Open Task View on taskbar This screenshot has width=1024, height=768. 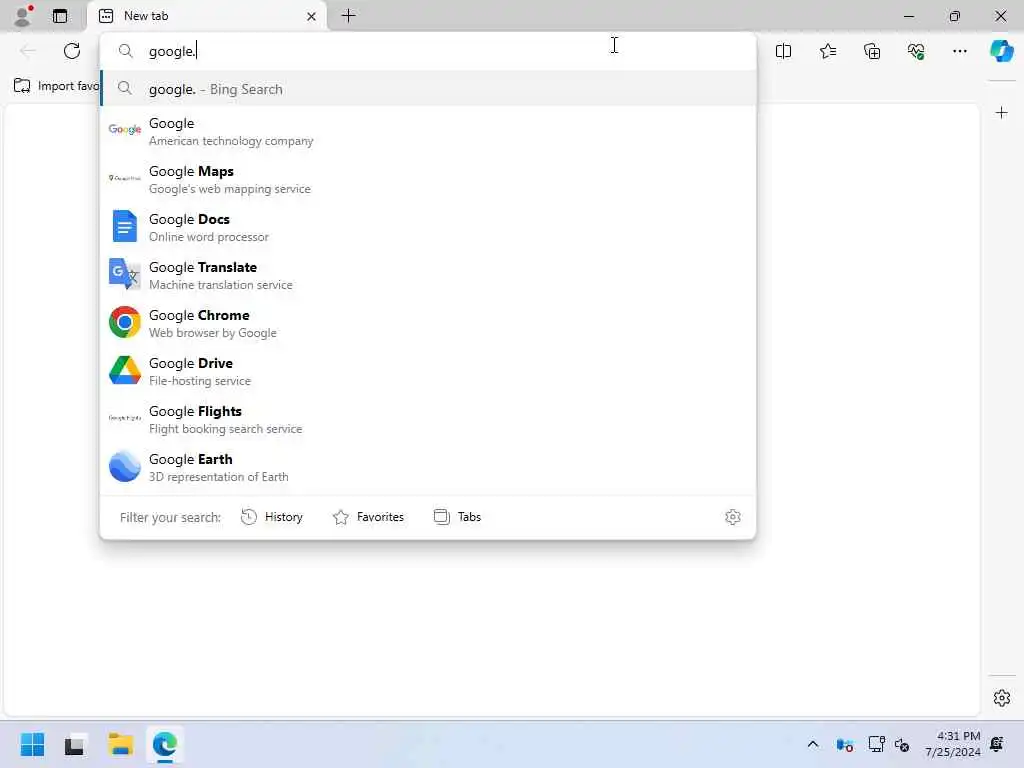74,744
